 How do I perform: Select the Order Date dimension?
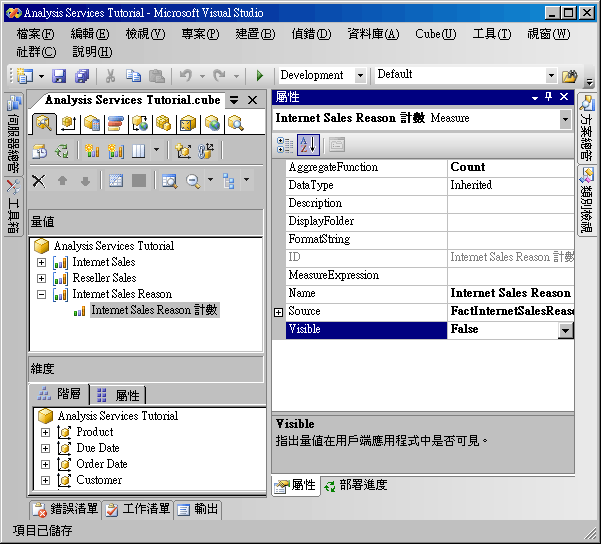pyautogui.click(x=102, y=464)
